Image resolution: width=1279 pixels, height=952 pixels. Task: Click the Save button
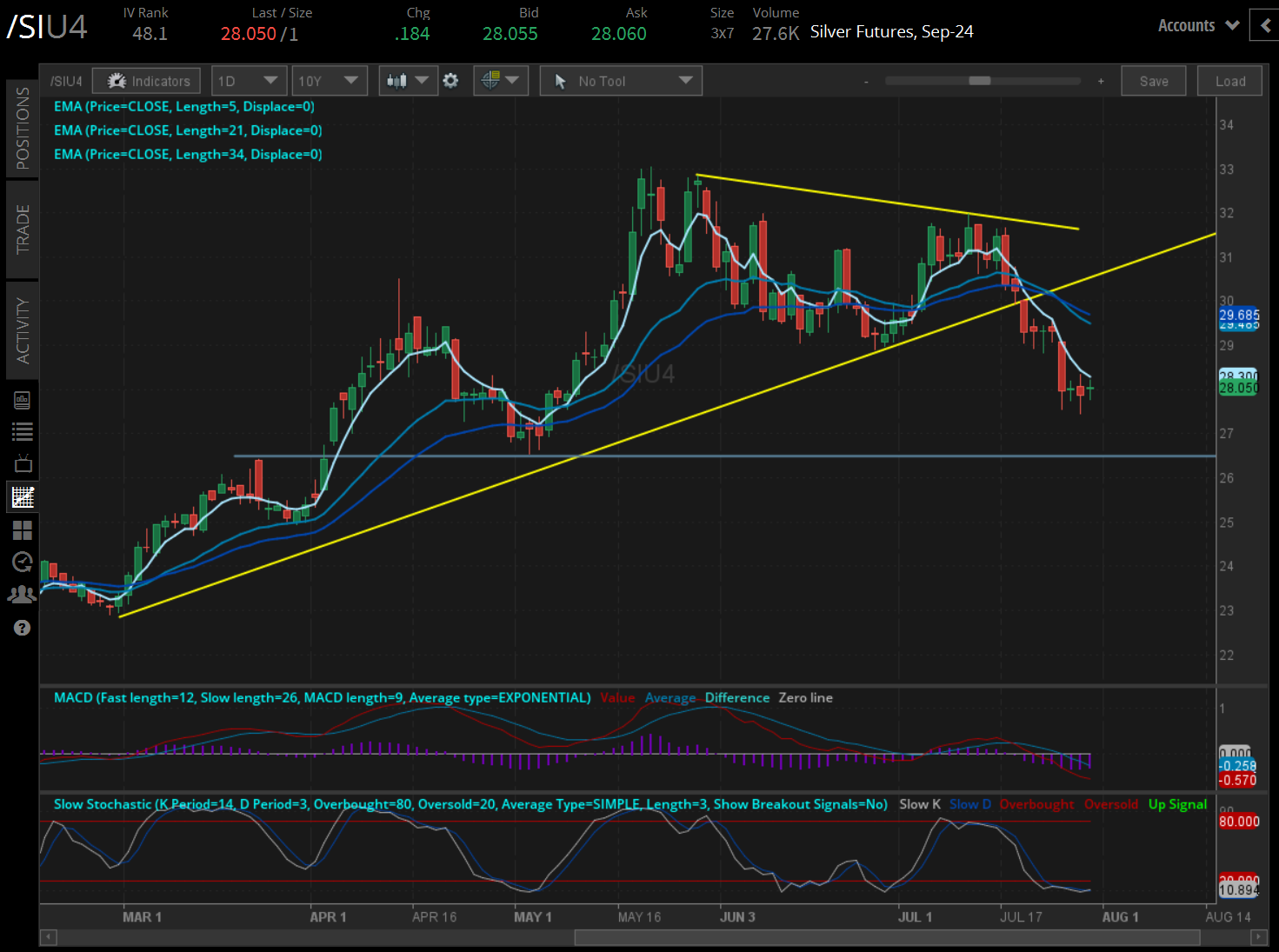[1153, 80]
